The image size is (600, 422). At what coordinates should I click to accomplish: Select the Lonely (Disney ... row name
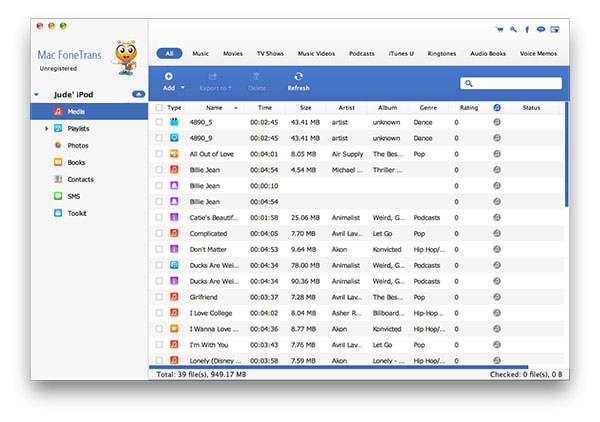pyautogui.click(x=215, y=360)
